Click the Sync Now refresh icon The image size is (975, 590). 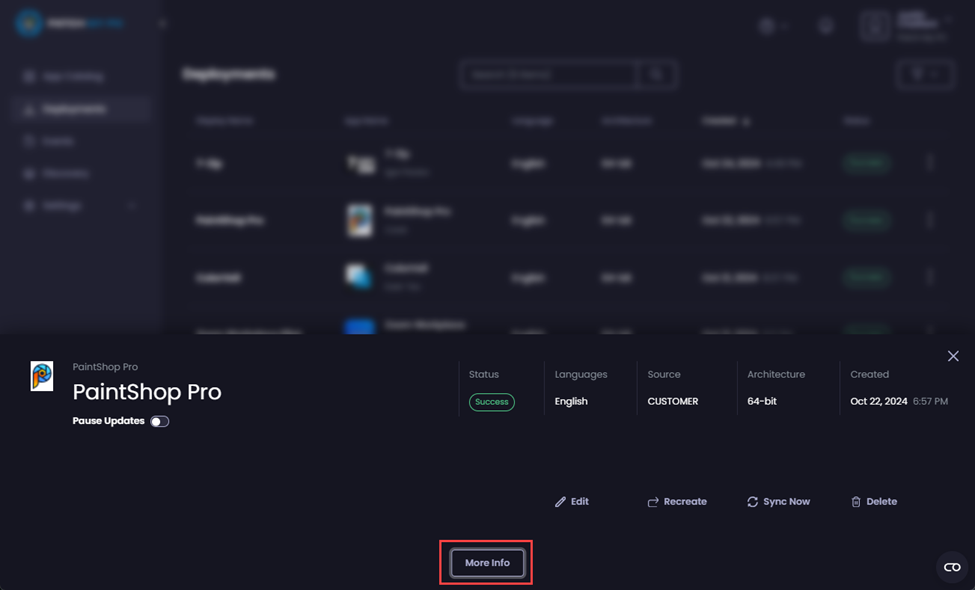[752, 501]
